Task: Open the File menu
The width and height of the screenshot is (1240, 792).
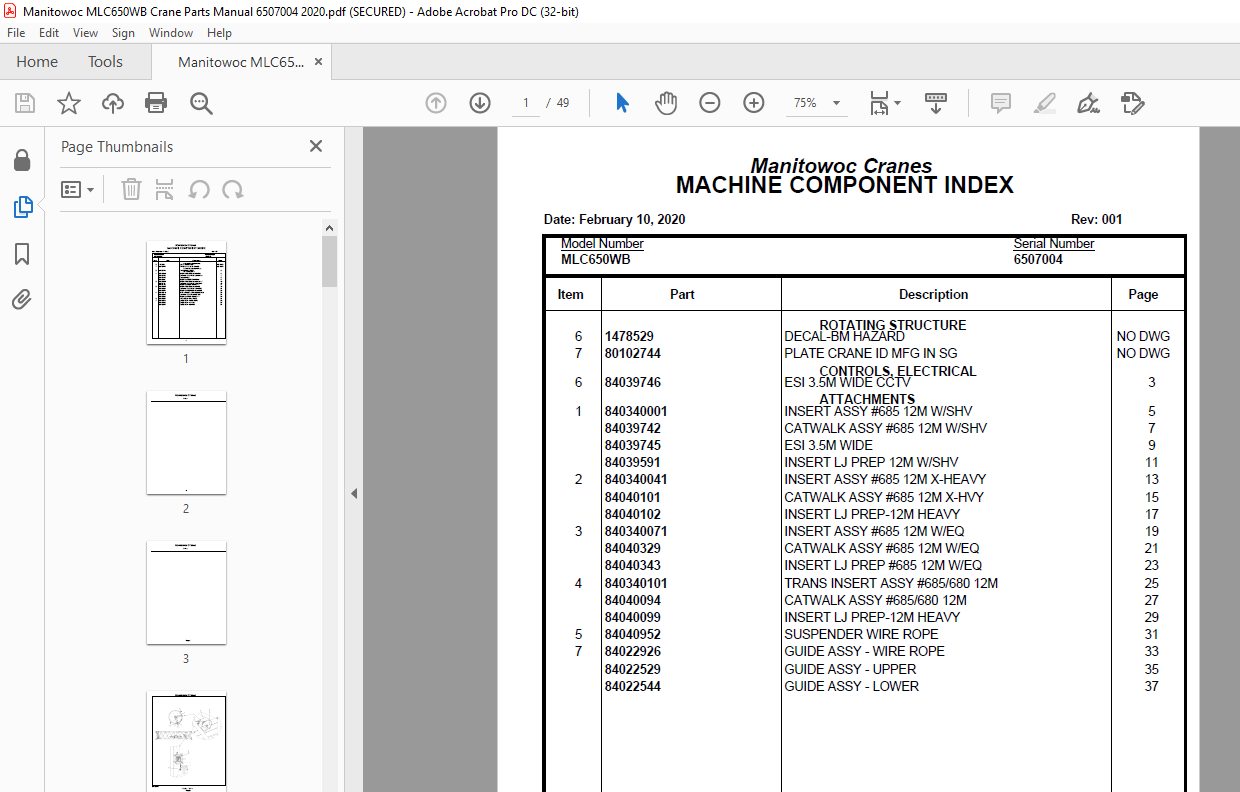Action: coord(16,33)
